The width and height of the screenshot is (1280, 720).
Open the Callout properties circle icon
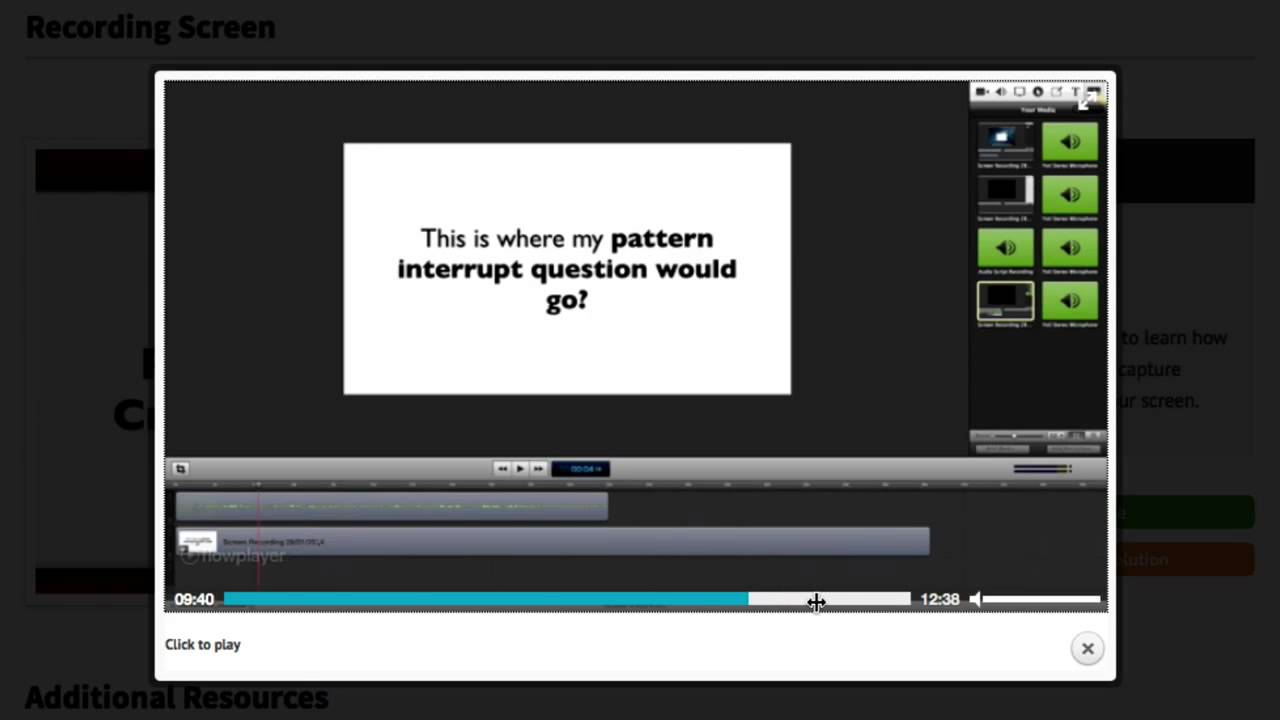(1038, 92)
